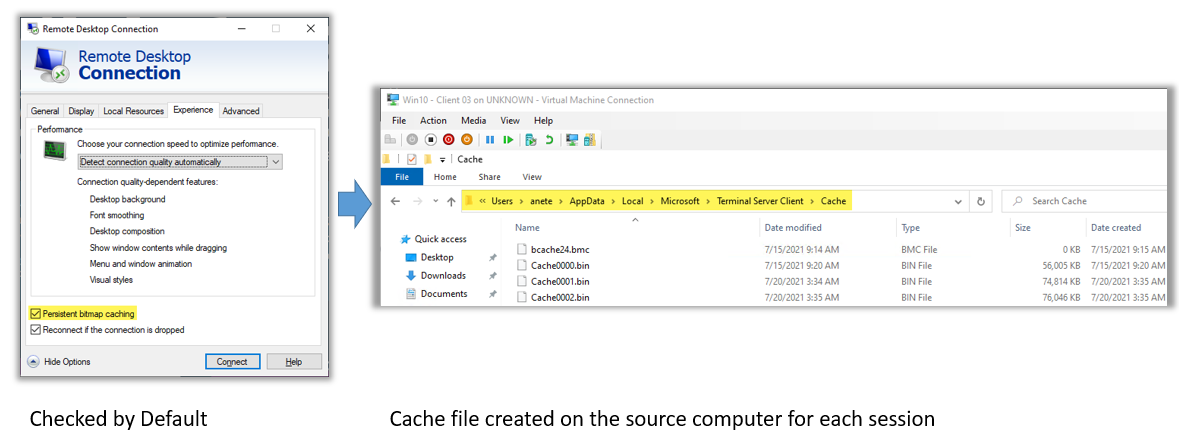
Task: Click Users in the address path
Action: (502, 202)
